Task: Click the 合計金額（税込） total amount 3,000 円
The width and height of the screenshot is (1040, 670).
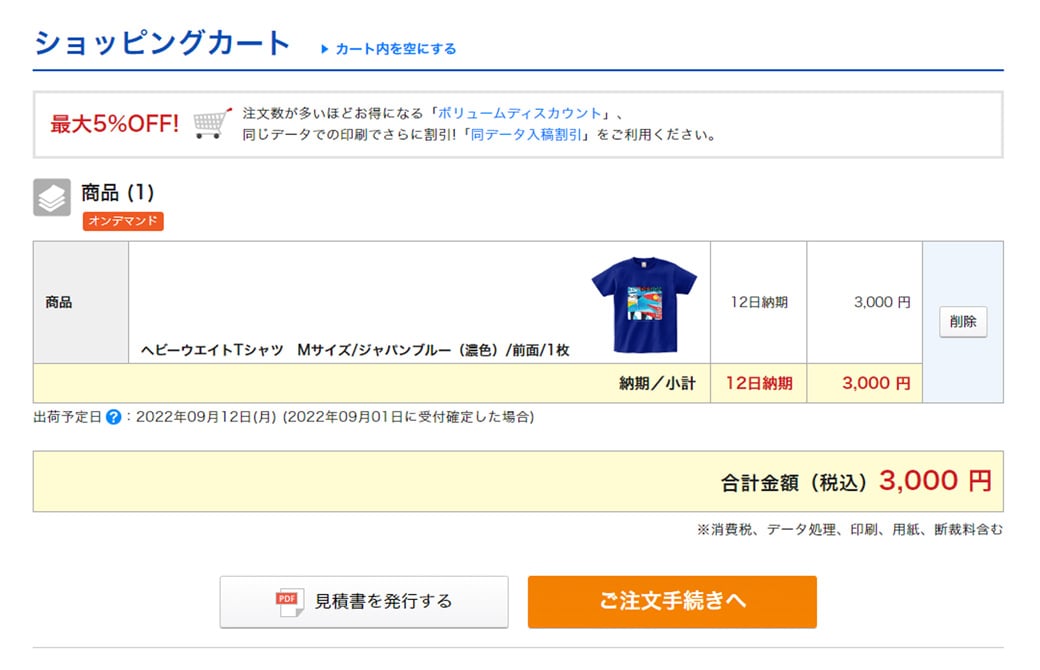Action: (x=935, y=481)
